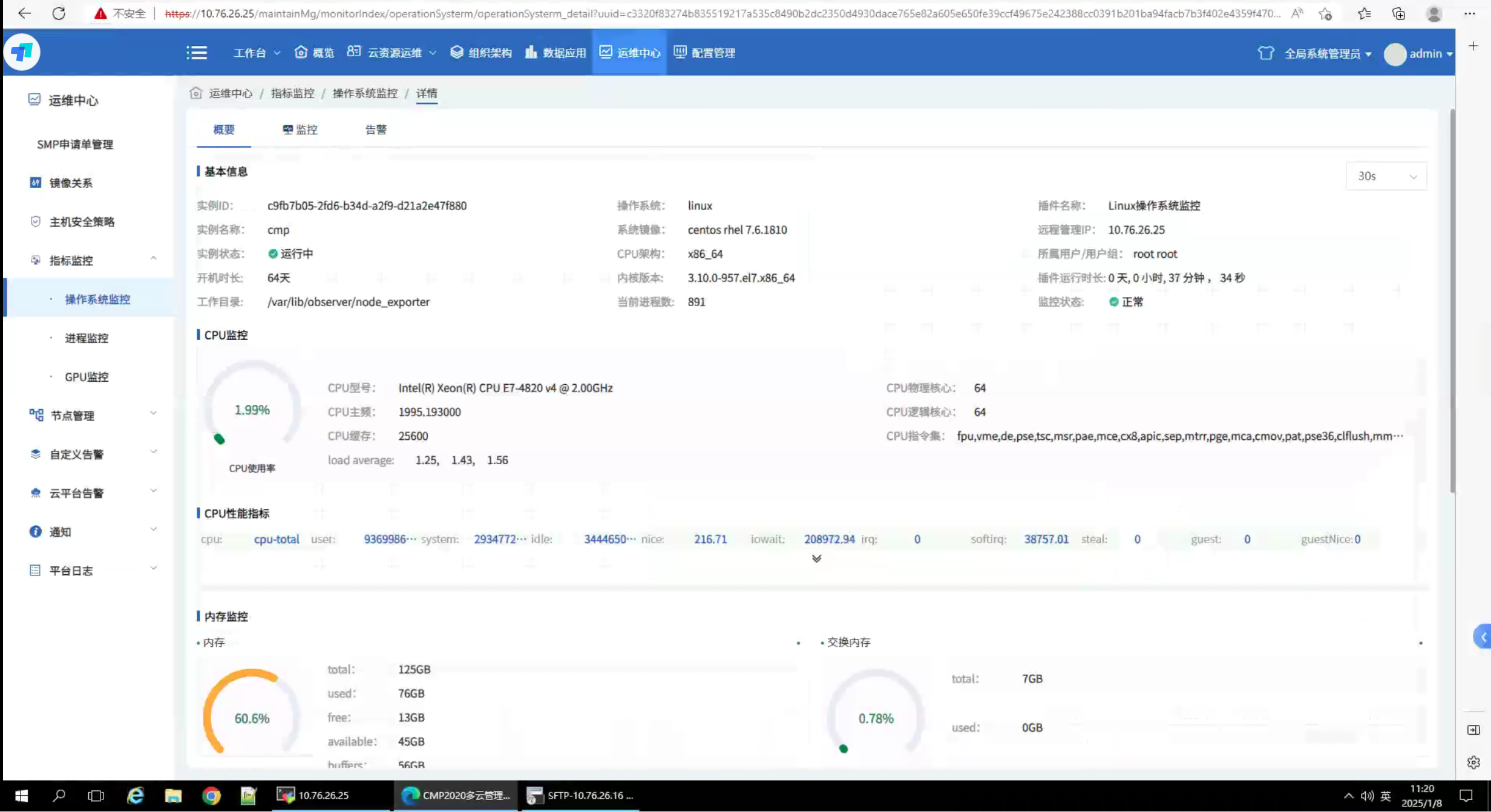This screenshot has width=1491, height=812.
Task: Add page to favorites star icon
Action: (1326, 13)
